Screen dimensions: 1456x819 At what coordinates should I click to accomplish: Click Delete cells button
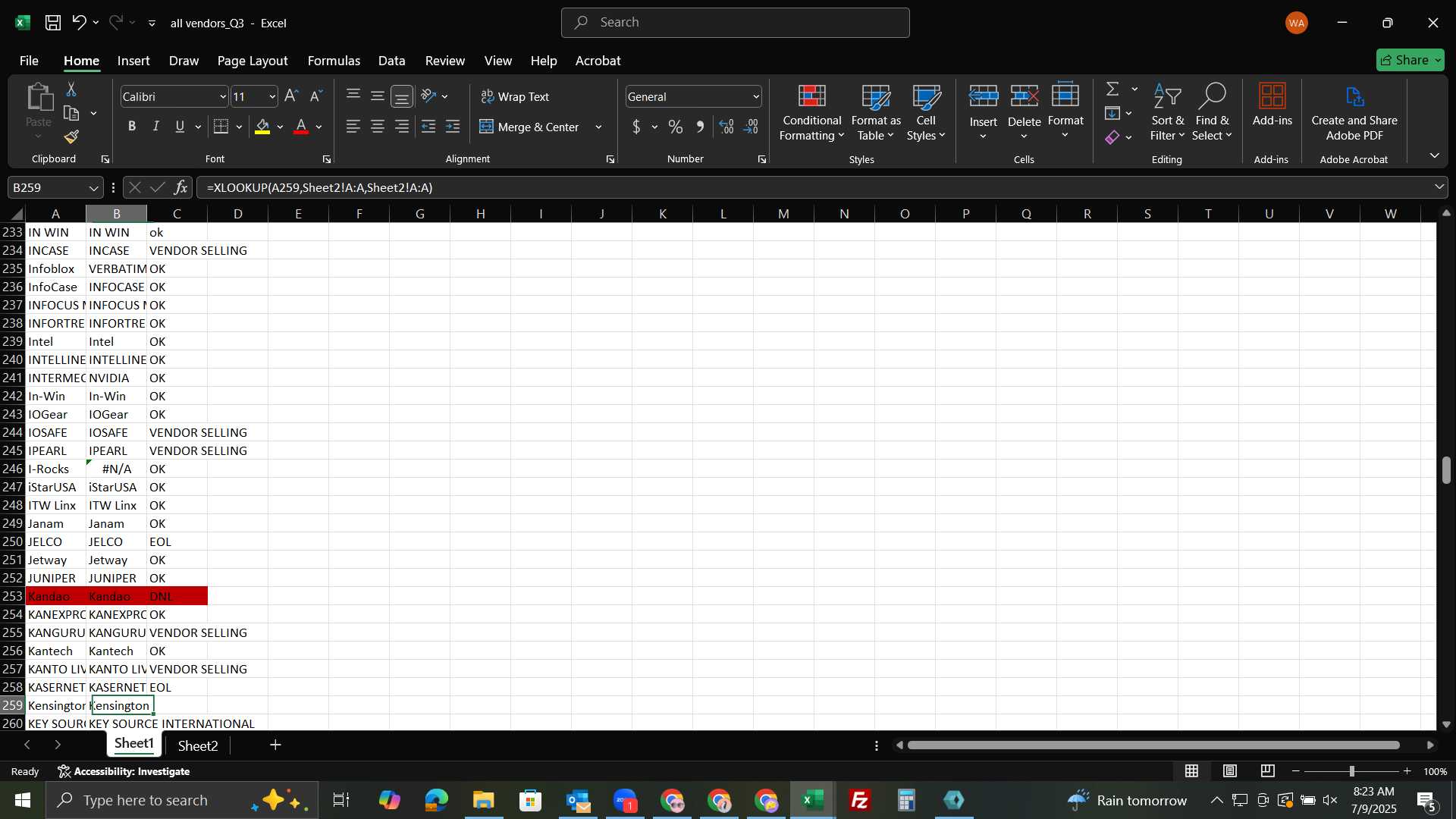(1024, 112)
